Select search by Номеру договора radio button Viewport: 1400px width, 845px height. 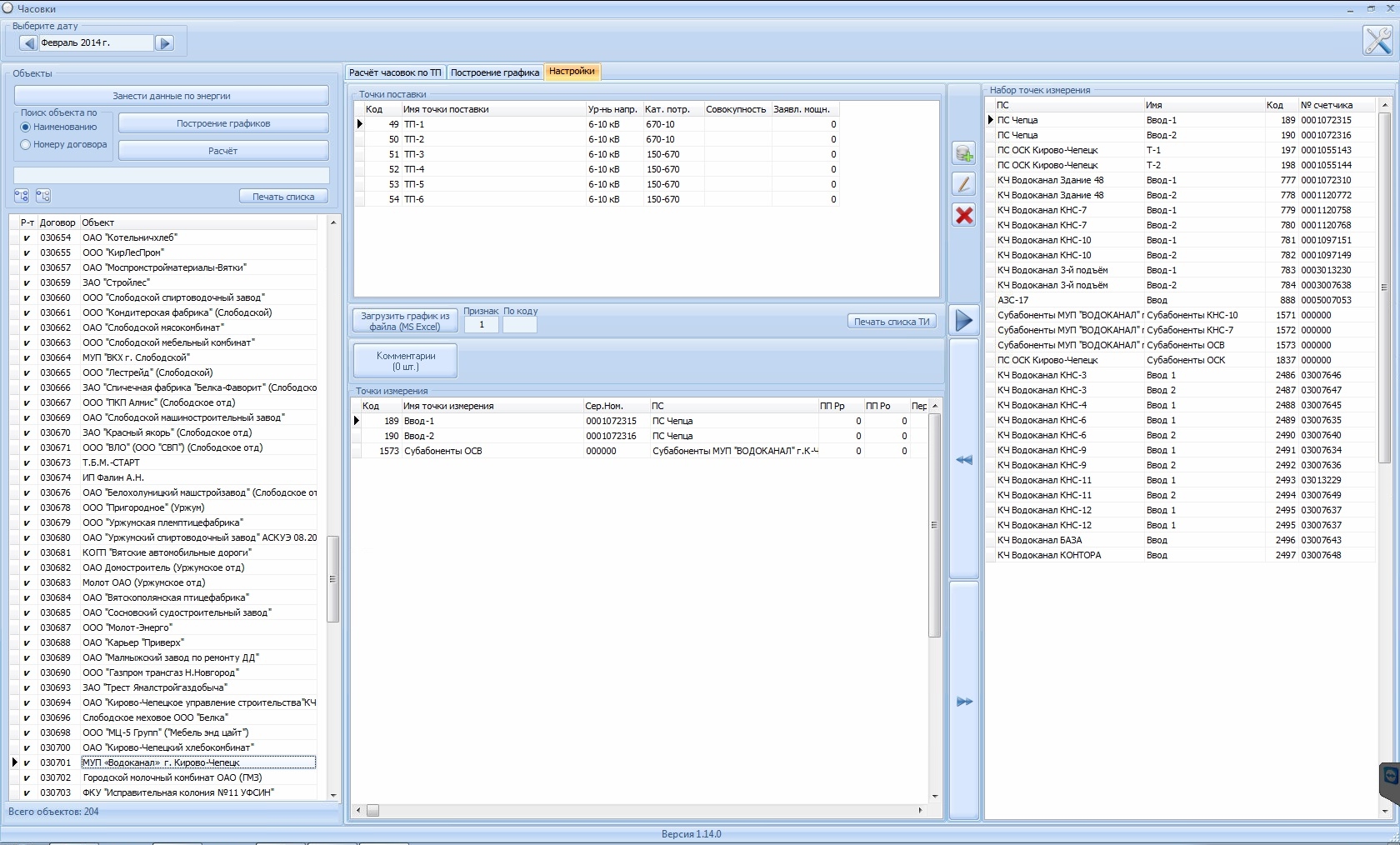(26, 145)
